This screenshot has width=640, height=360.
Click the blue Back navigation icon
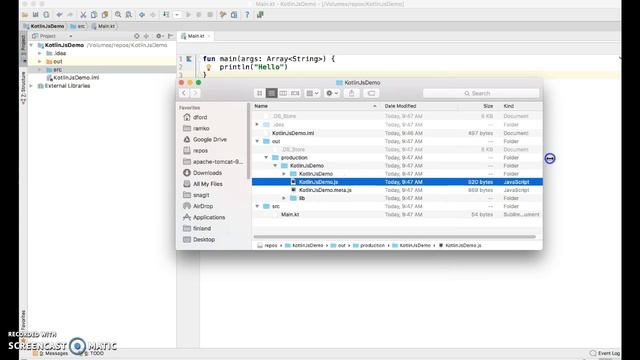click(142, 15)
